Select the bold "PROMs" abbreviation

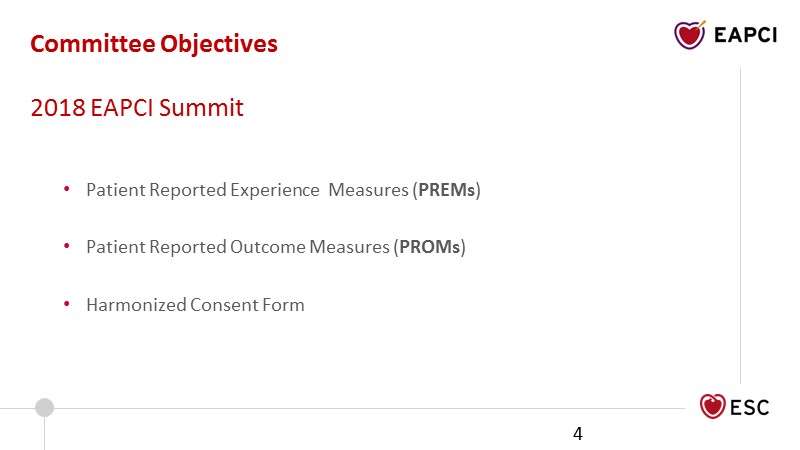(x=432, y=247)
